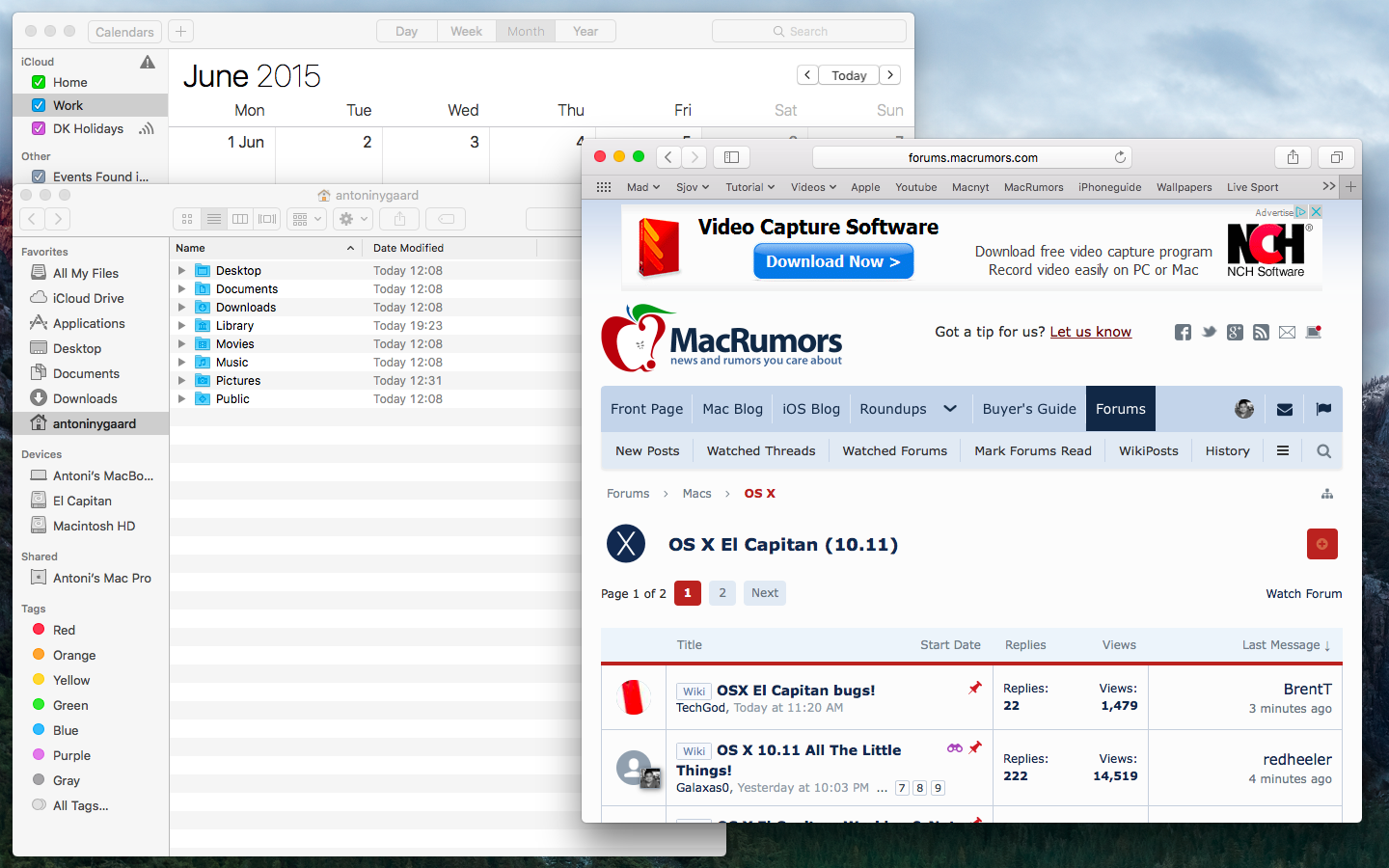This screenshot has width=1389, height=868.
Task: Open the Finder arrange-by dropdown
Action: pos(306,219)
